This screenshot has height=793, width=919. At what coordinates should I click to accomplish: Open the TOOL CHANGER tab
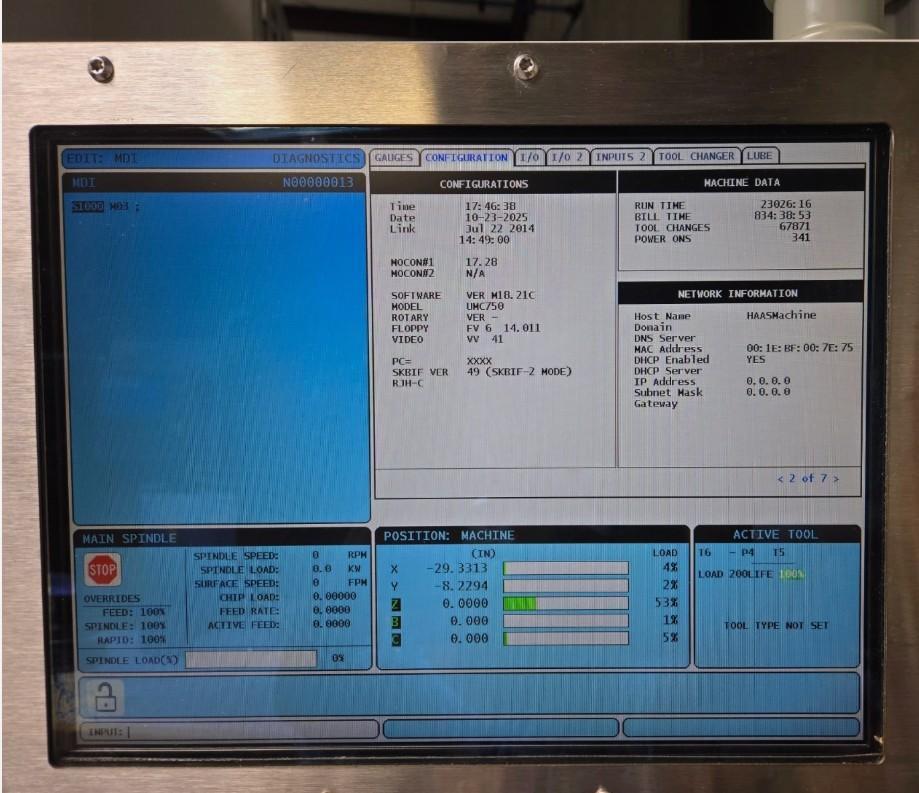tap(696, 157)
